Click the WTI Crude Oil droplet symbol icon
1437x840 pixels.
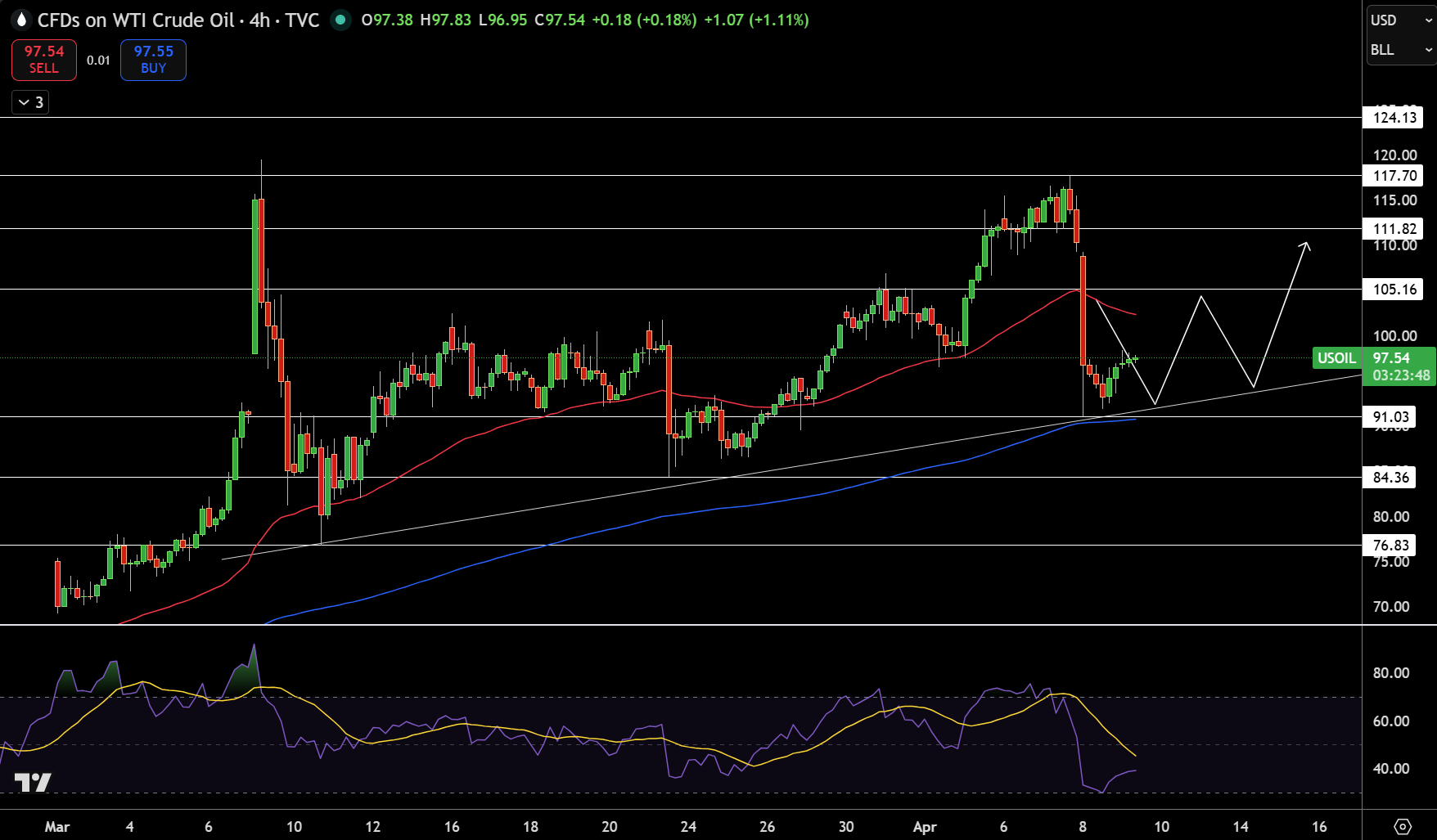tap(21, 20)
